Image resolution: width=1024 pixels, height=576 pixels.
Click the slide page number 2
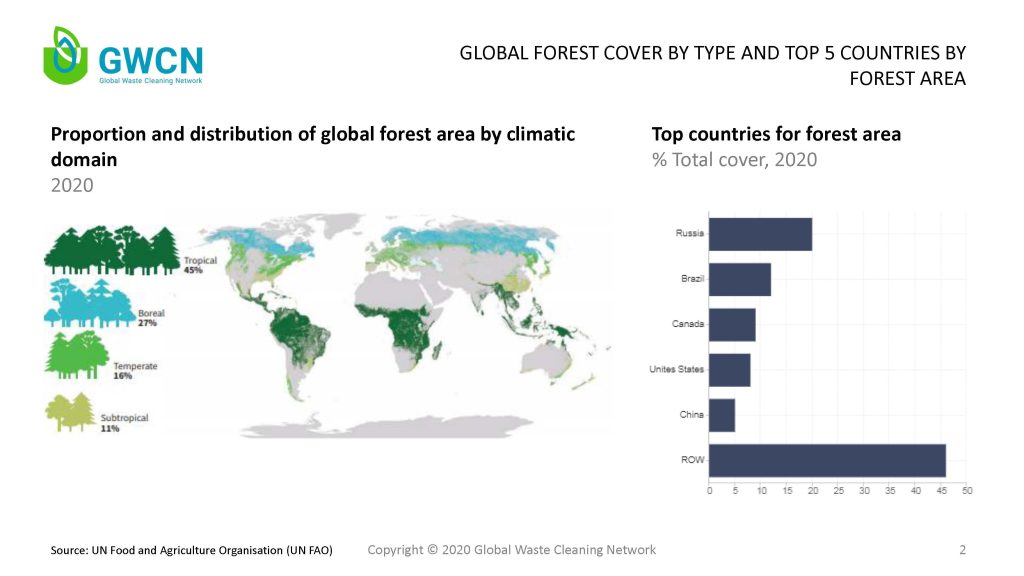pos(962,550)
